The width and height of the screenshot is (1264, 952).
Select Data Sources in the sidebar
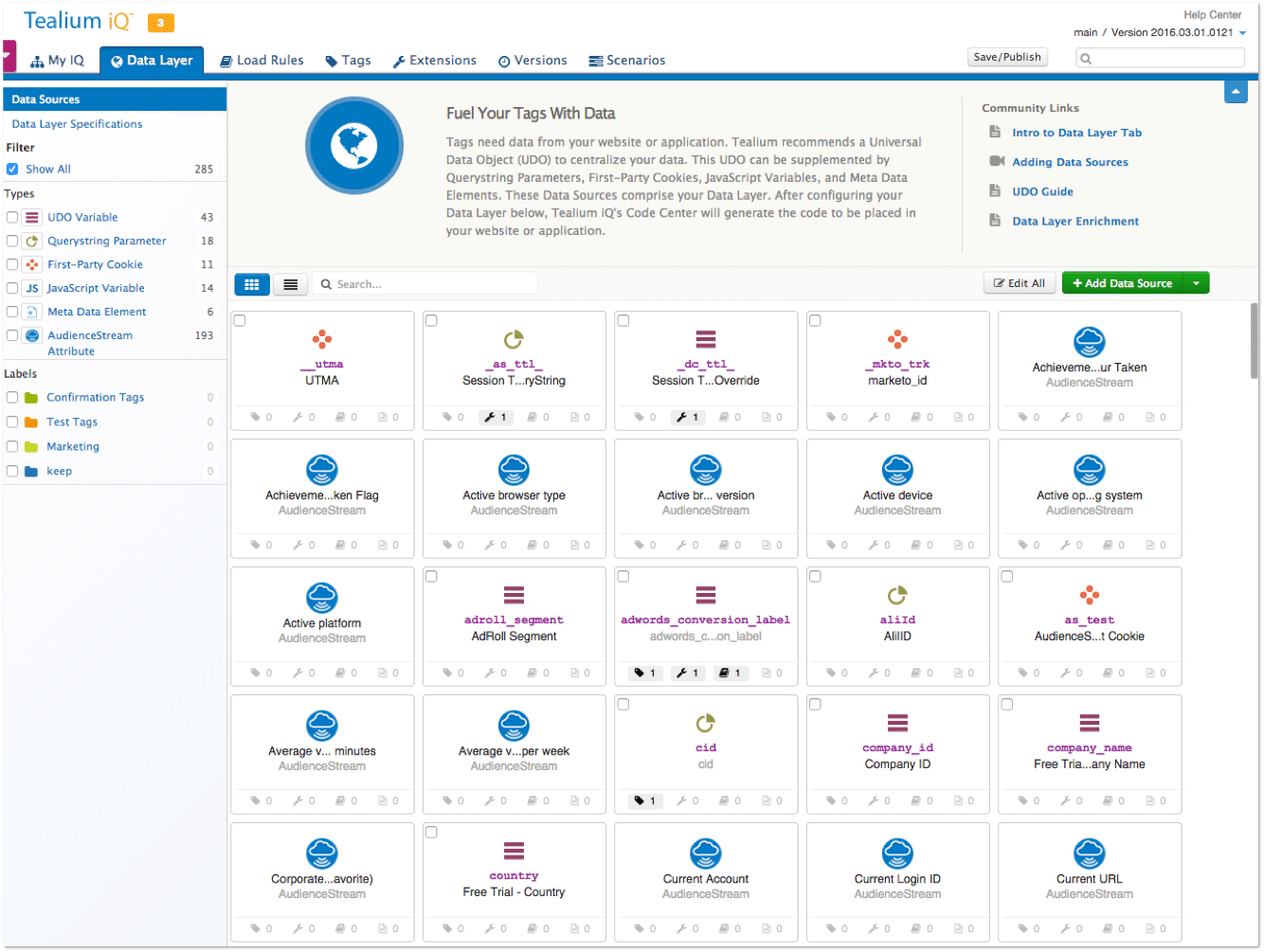115,99
